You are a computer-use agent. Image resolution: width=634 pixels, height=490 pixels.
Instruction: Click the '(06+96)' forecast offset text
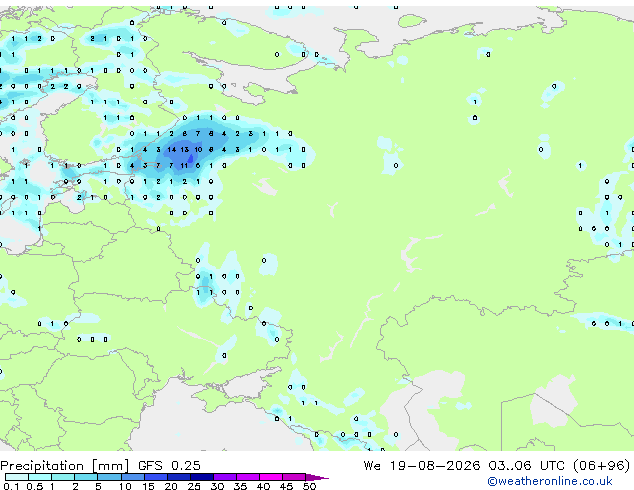pos(602,465)
